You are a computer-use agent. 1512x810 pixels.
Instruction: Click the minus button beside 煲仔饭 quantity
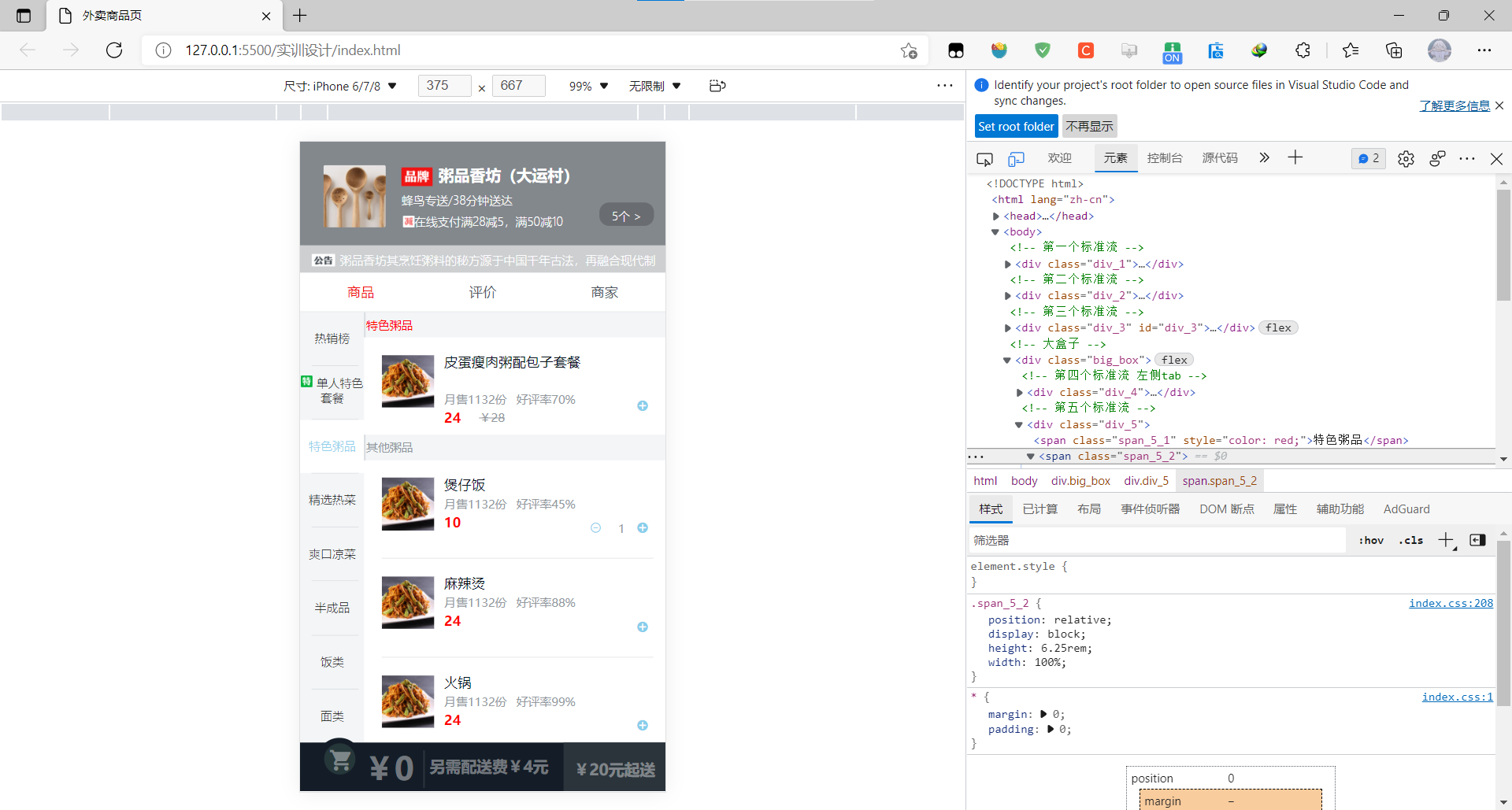click(x=596, y=528)
